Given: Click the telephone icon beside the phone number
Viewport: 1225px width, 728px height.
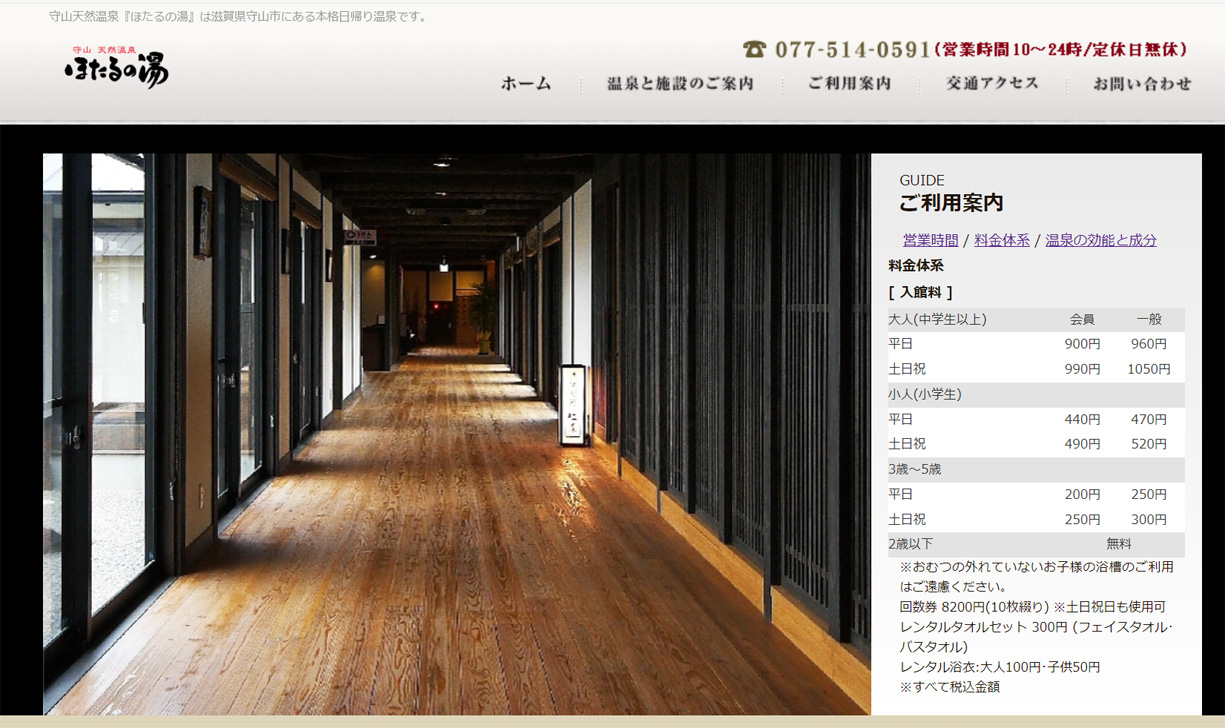Looking at the screenshot, I should click(x=754, y=49).
